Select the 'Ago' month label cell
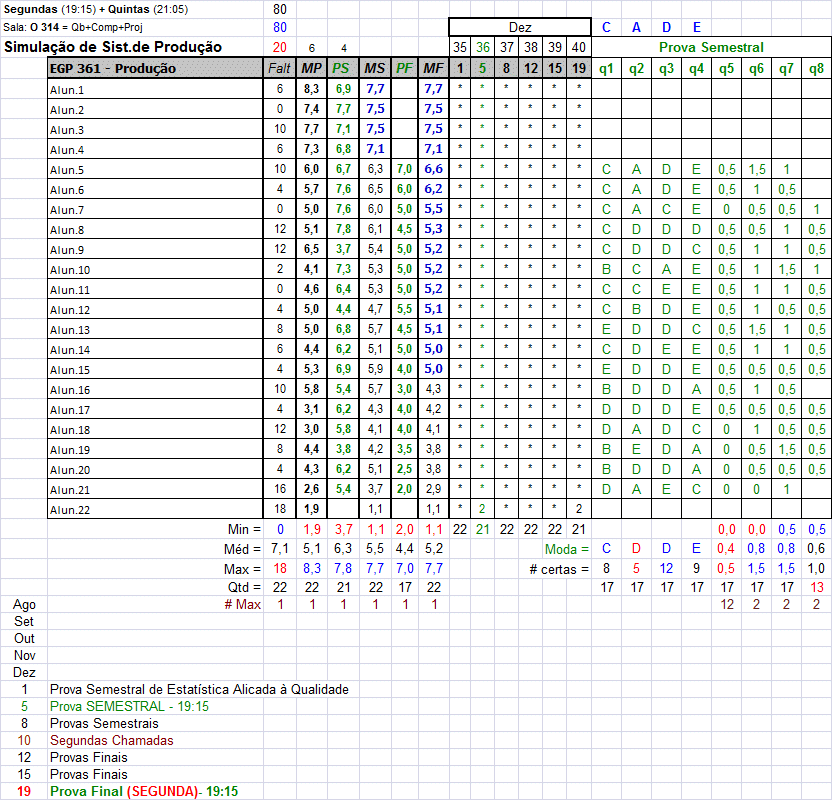The image size is (832, 800). click(24, 604)
